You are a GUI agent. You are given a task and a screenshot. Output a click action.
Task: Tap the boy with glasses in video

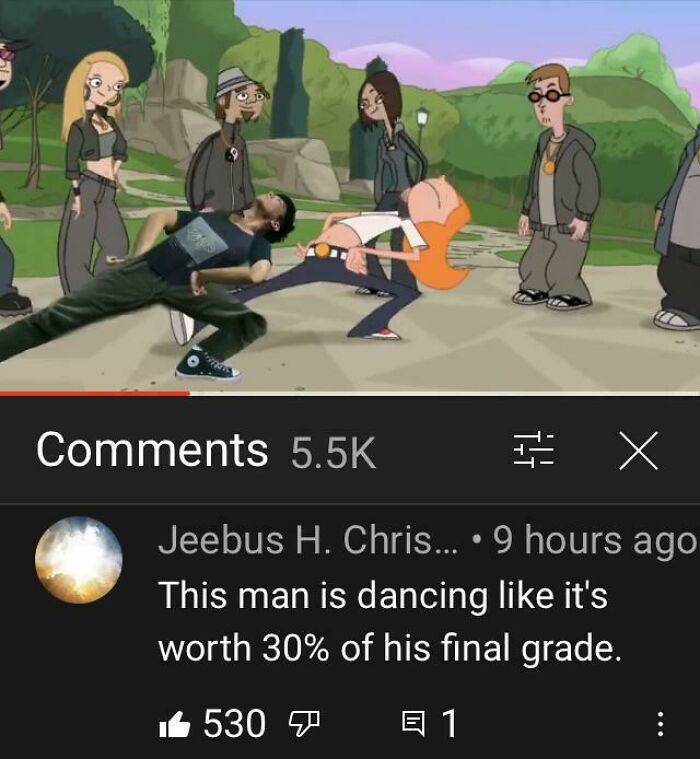(x=557, y=186)
